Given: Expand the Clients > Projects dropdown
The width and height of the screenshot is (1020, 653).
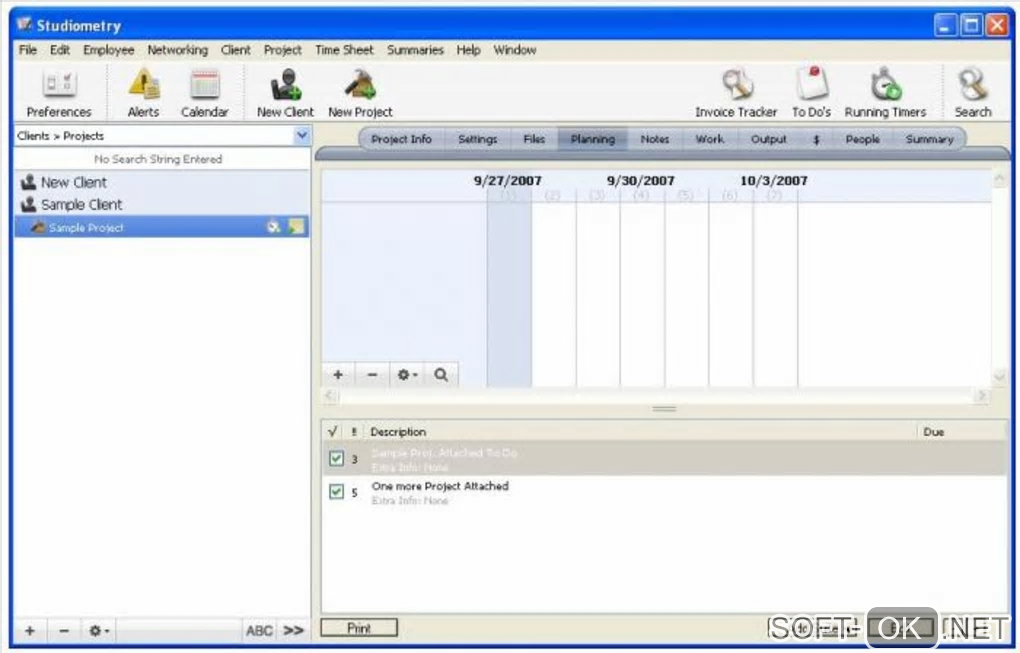Looking at the screenshot, I should [302, 135].
